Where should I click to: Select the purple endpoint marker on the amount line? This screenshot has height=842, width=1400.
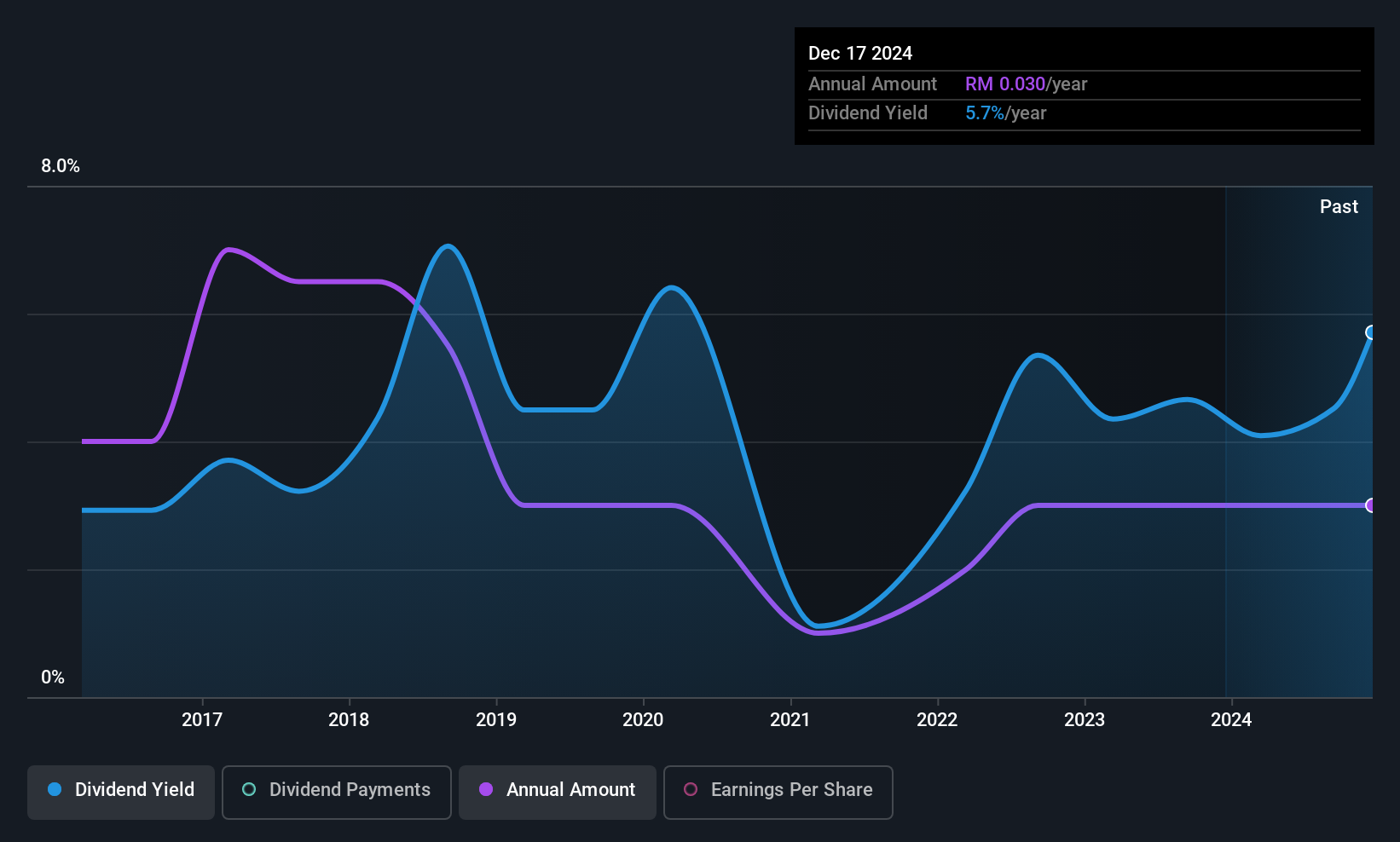(x=1371, y=505)
